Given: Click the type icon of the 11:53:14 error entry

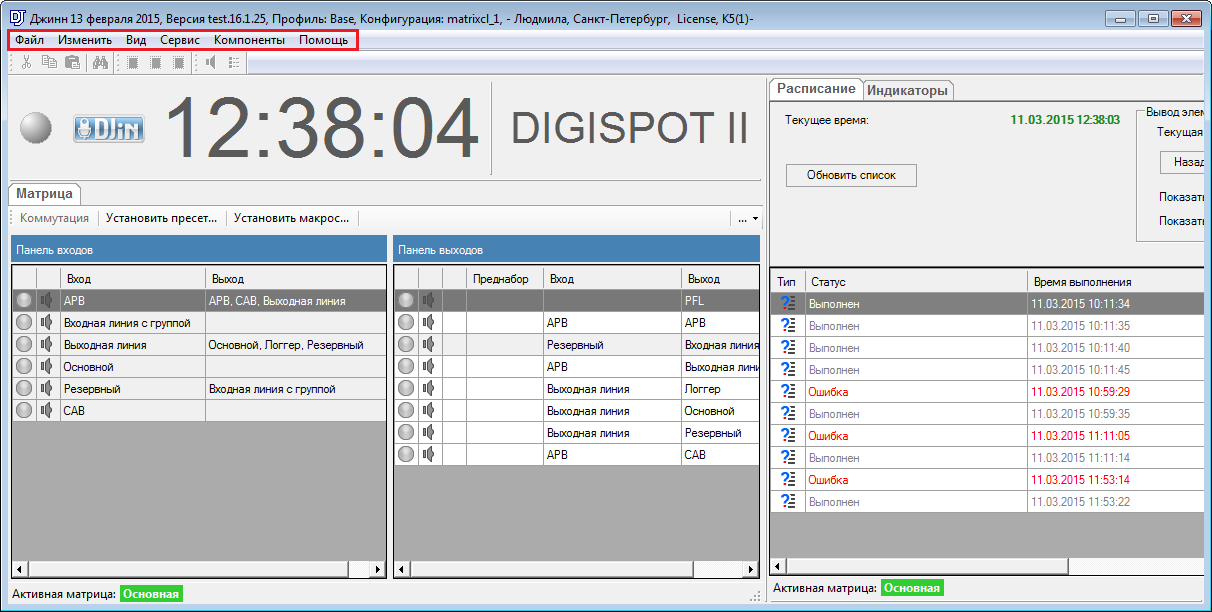Looking at the screenshot, I should pyautogui.click(x=787, y=480).
